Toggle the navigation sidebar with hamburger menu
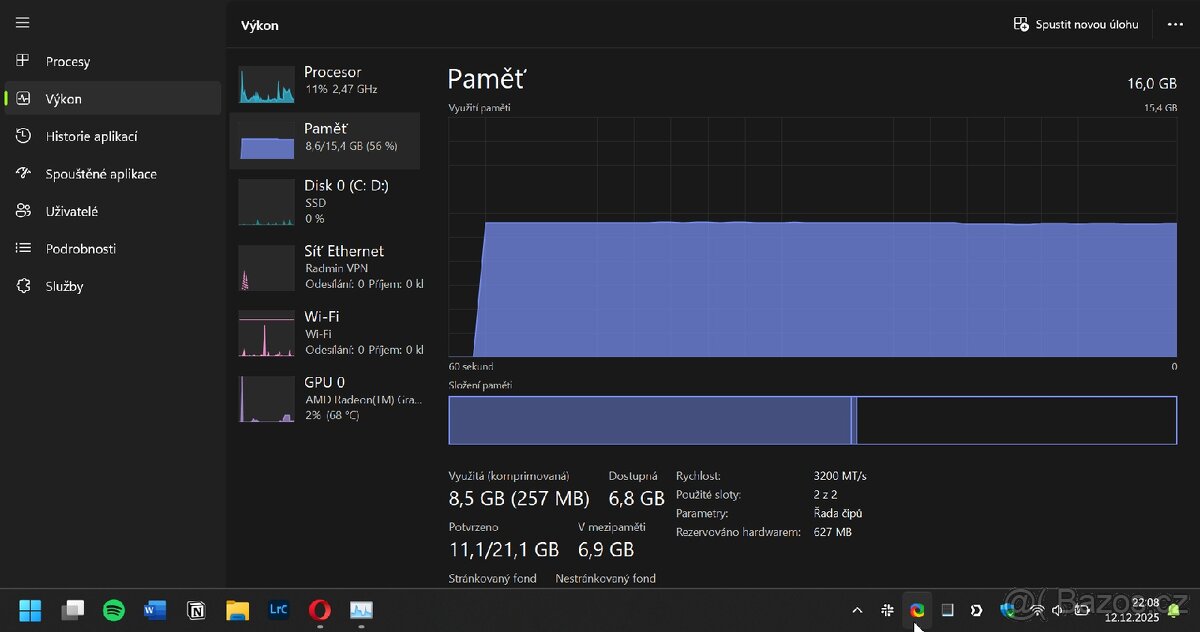 tap(22, 22)
